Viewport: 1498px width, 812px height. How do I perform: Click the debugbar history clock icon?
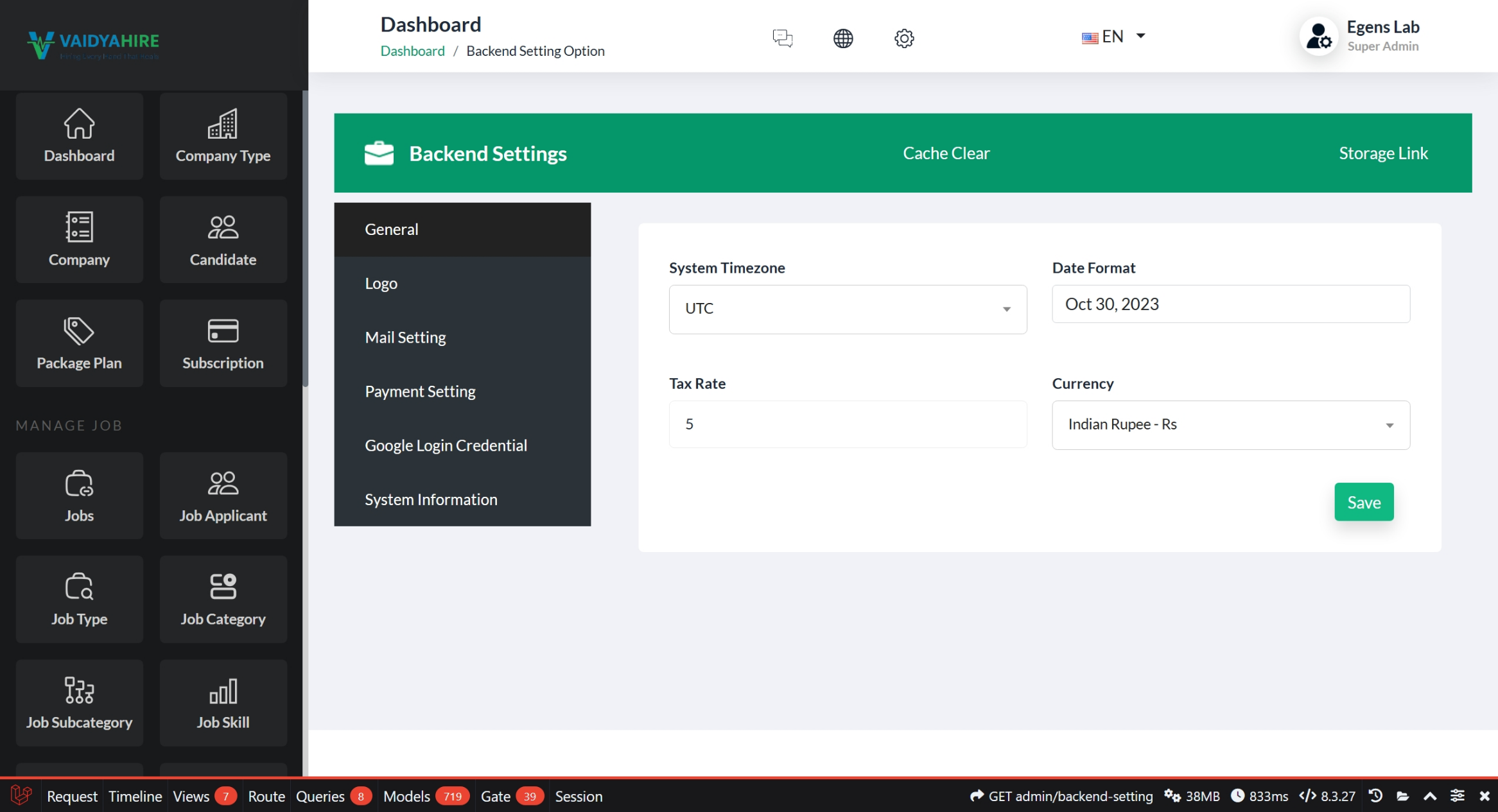(x=1375, y=796)
